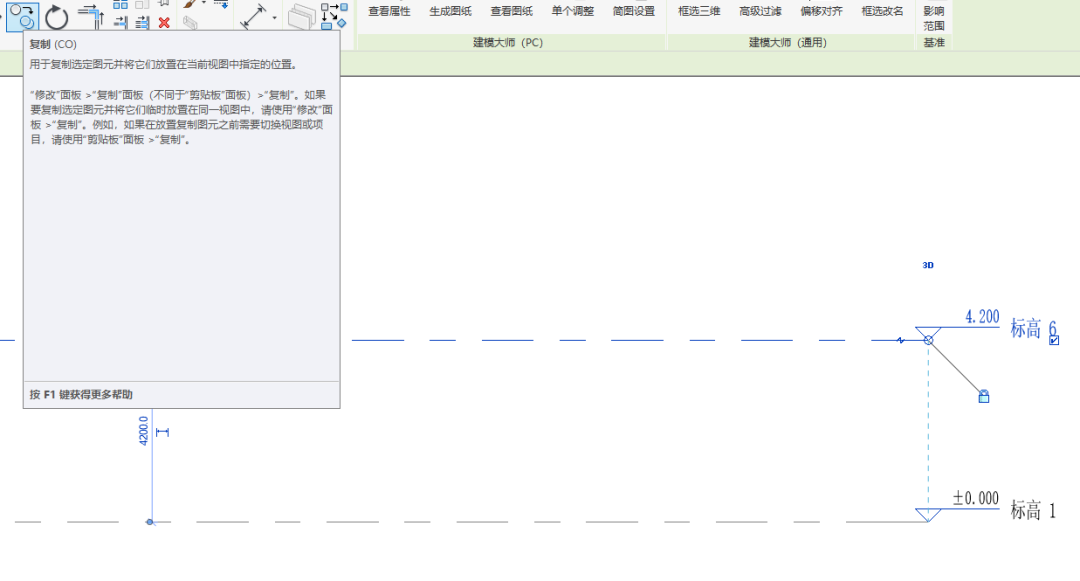Select the Rotate tool

57,17
